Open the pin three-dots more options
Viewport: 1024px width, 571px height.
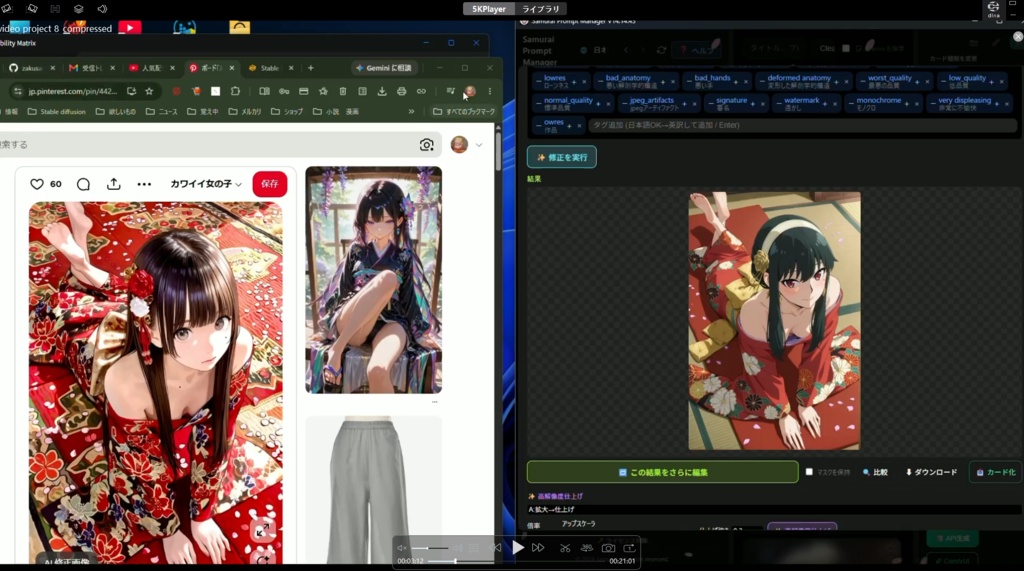point(144,184)
